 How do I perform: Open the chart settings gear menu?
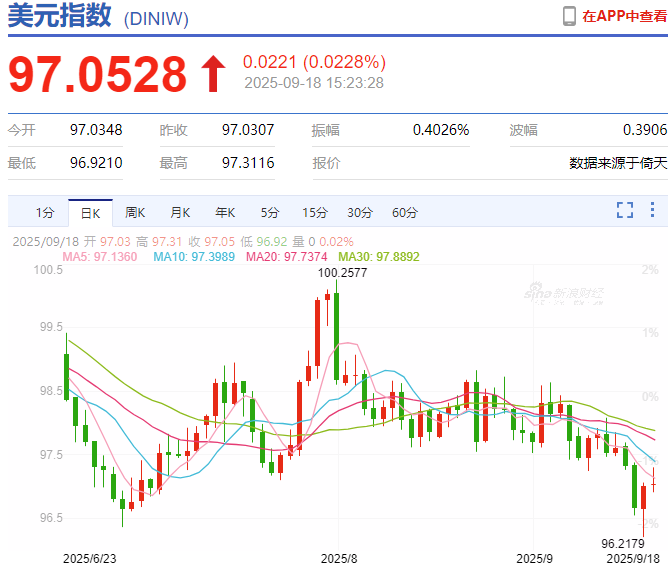pyautogui.click(x=653, y=210)
